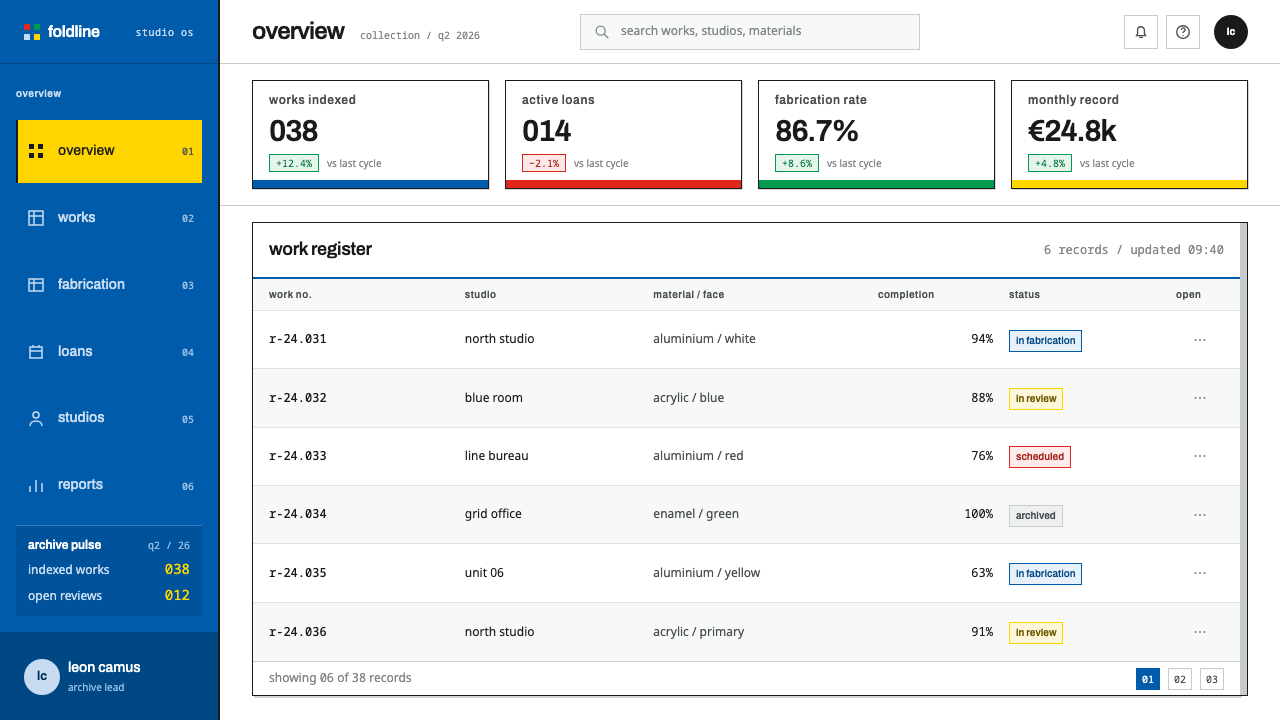Open the help question-mark icon

pos(1183,32)
